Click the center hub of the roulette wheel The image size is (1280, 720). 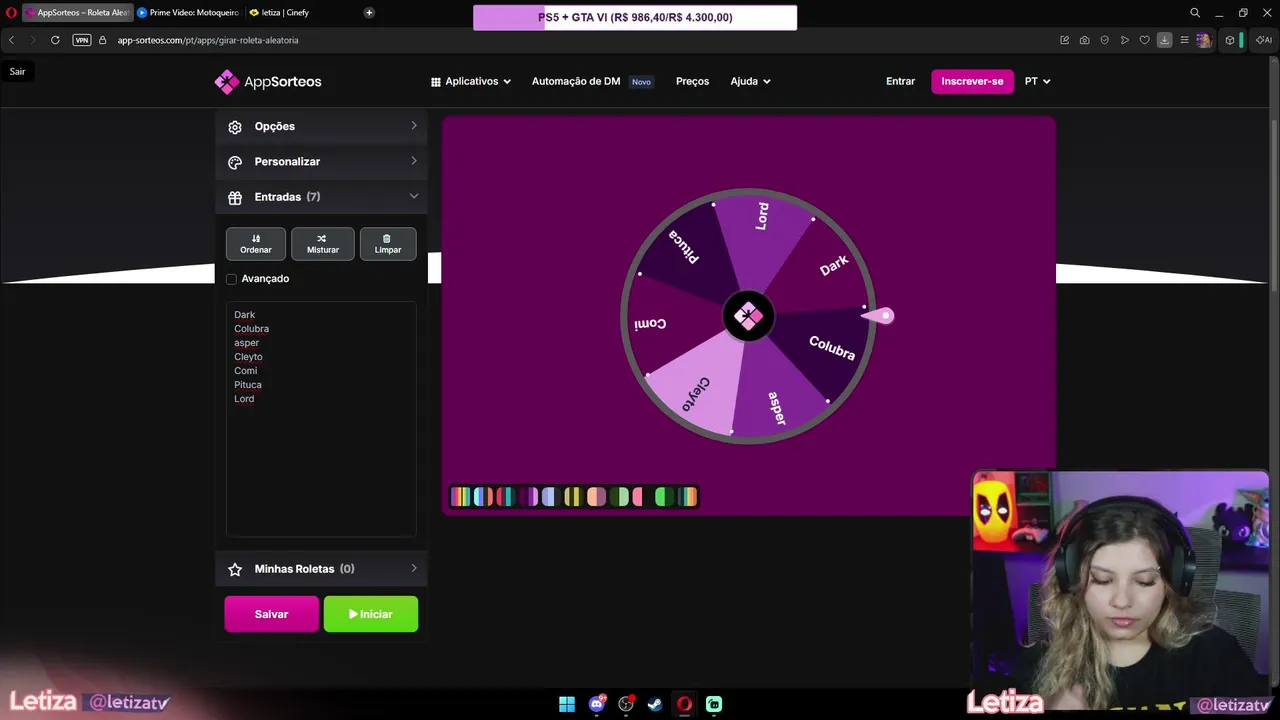point(748,316)
